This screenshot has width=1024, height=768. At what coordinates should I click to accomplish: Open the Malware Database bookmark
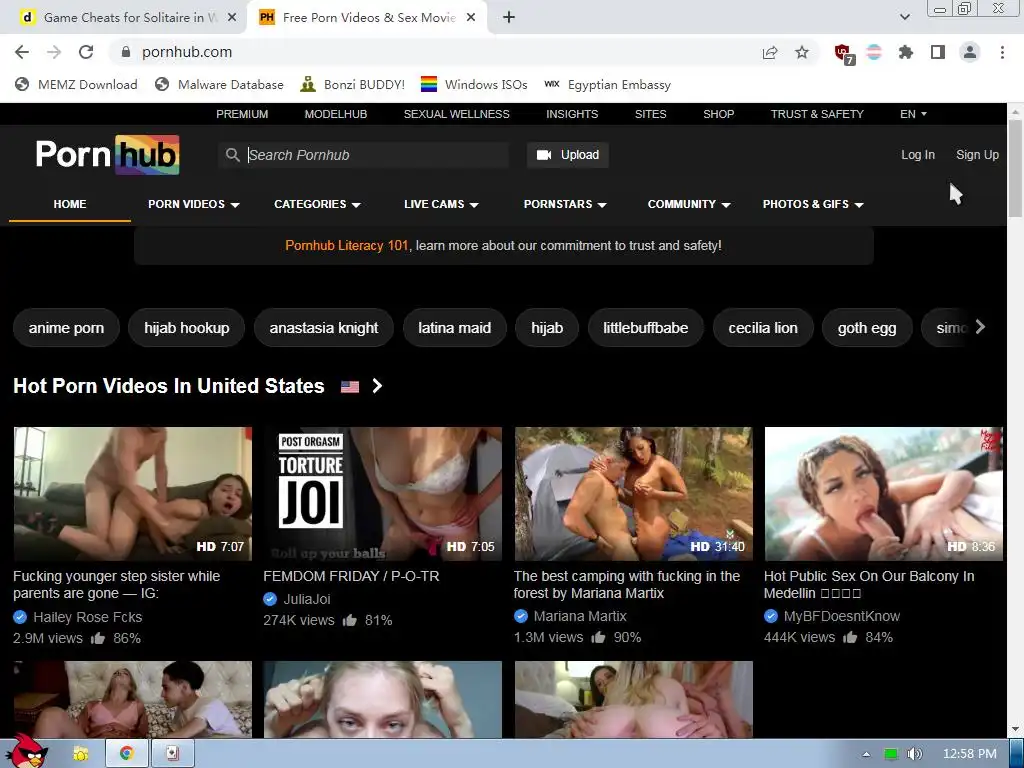219,84
